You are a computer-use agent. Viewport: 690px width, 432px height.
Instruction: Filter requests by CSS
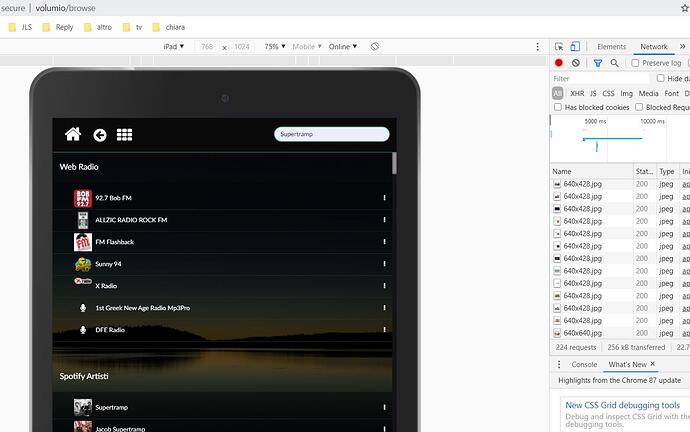608,93
